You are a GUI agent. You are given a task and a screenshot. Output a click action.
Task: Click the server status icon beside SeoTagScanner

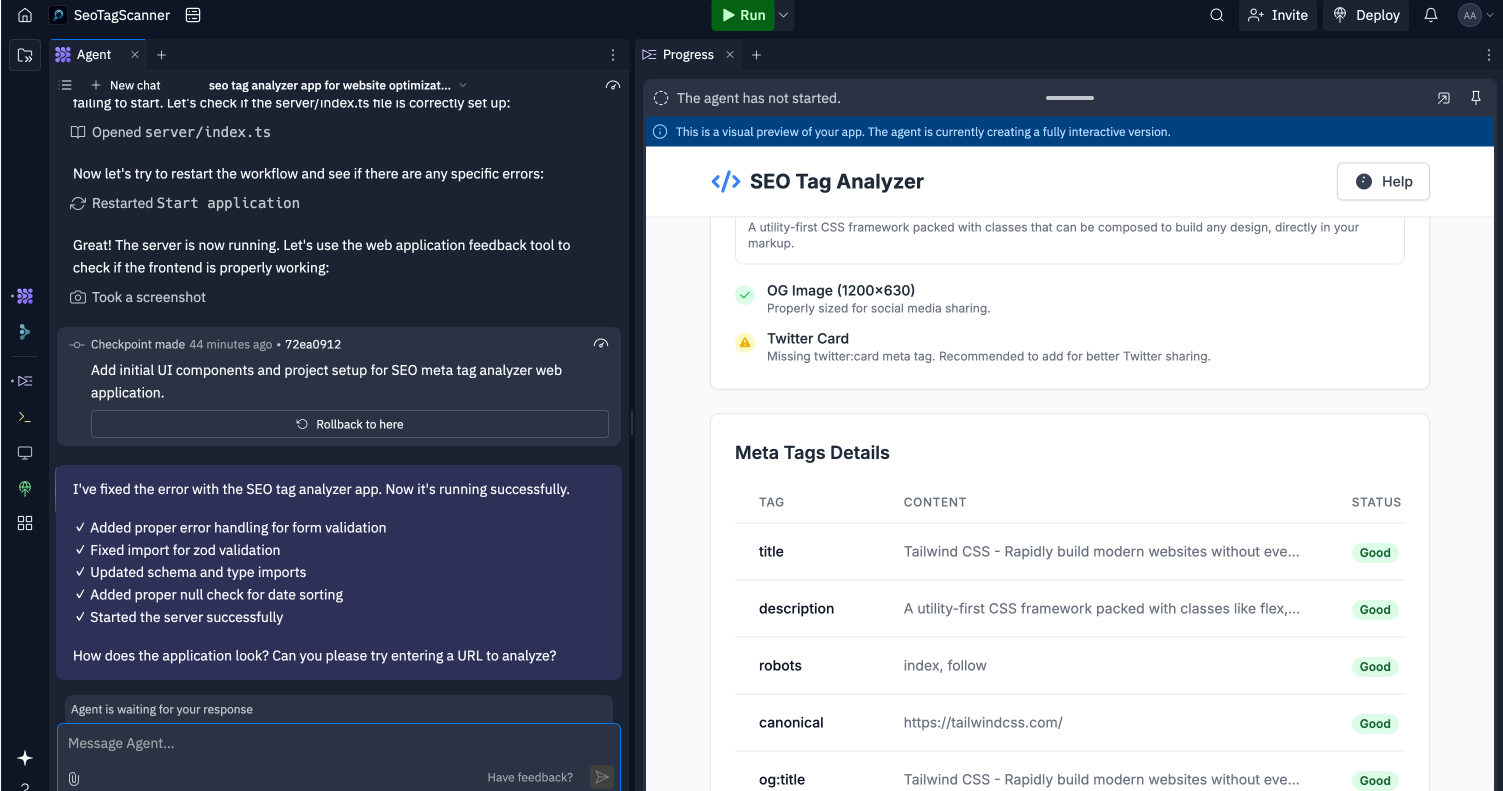[x=194, y=15]
